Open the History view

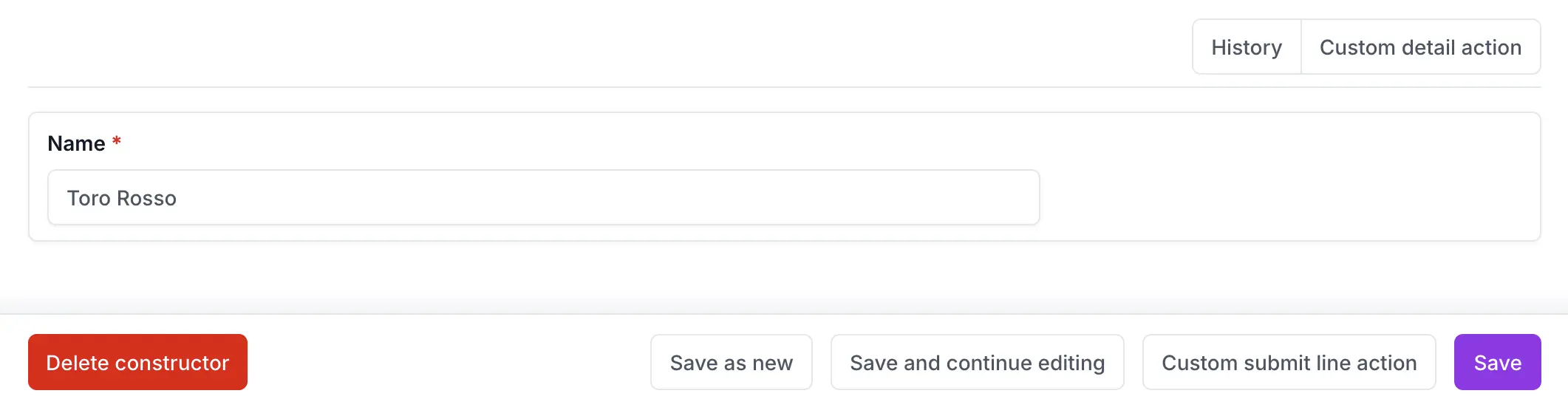pos(1247,47)
